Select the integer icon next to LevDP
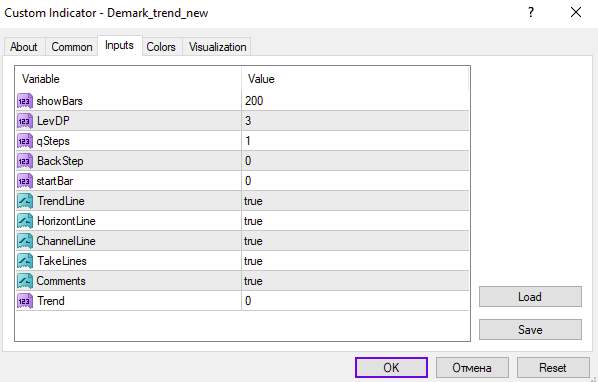The width and height of the screenshot is (598, 382). click(25, 121)
